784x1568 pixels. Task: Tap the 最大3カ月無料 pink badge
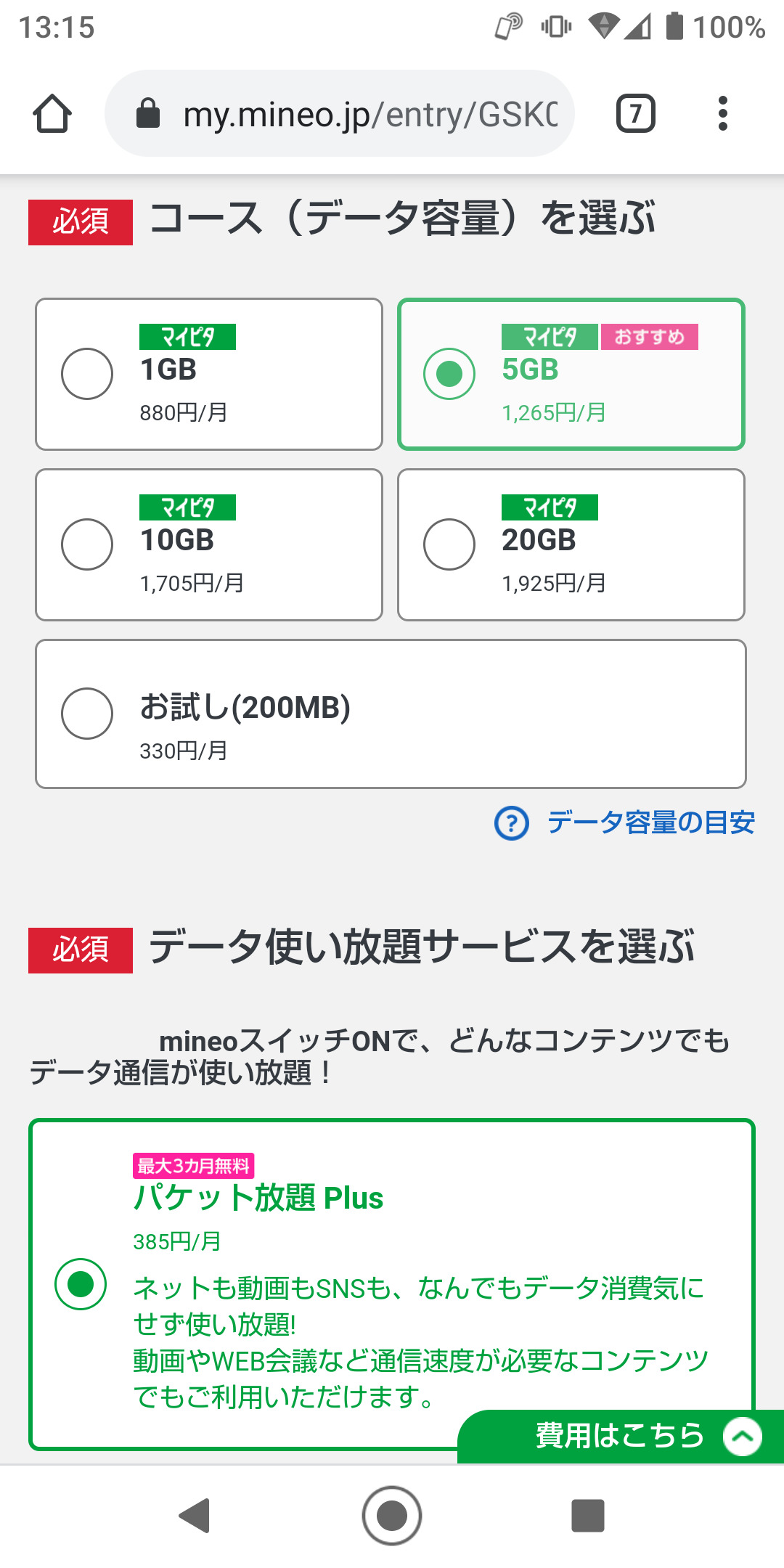(x=193, y=1166)
